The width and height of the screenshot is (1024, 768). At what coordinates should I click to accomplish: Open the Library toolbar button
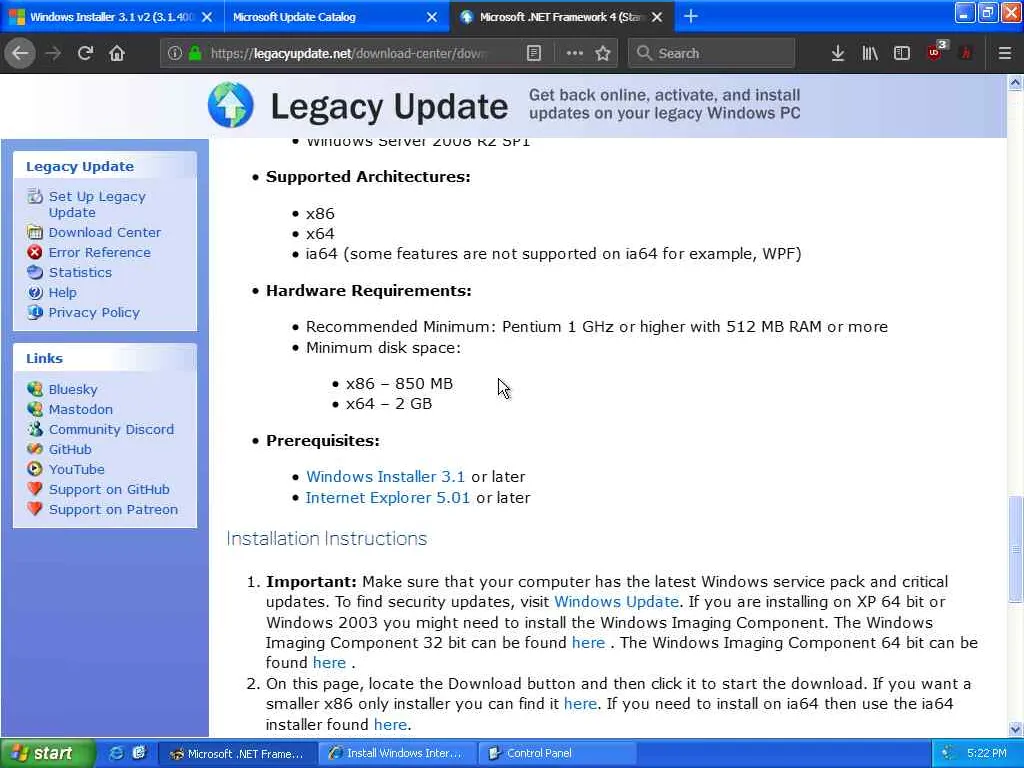[870, 53]
